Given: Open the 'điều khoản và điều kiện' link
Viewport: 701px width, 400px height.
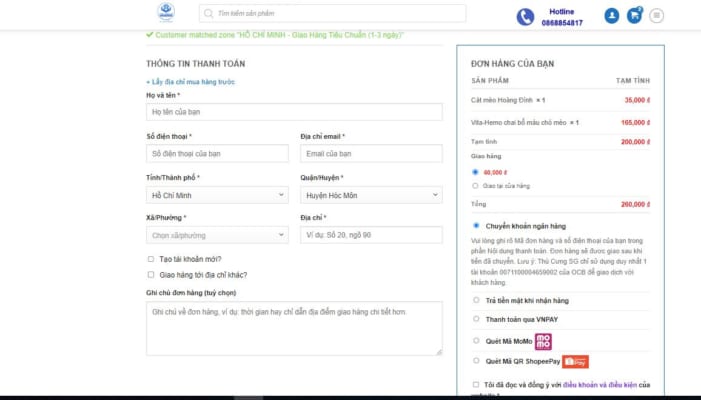Looking at the screenshot, I should tap(599, 384).
